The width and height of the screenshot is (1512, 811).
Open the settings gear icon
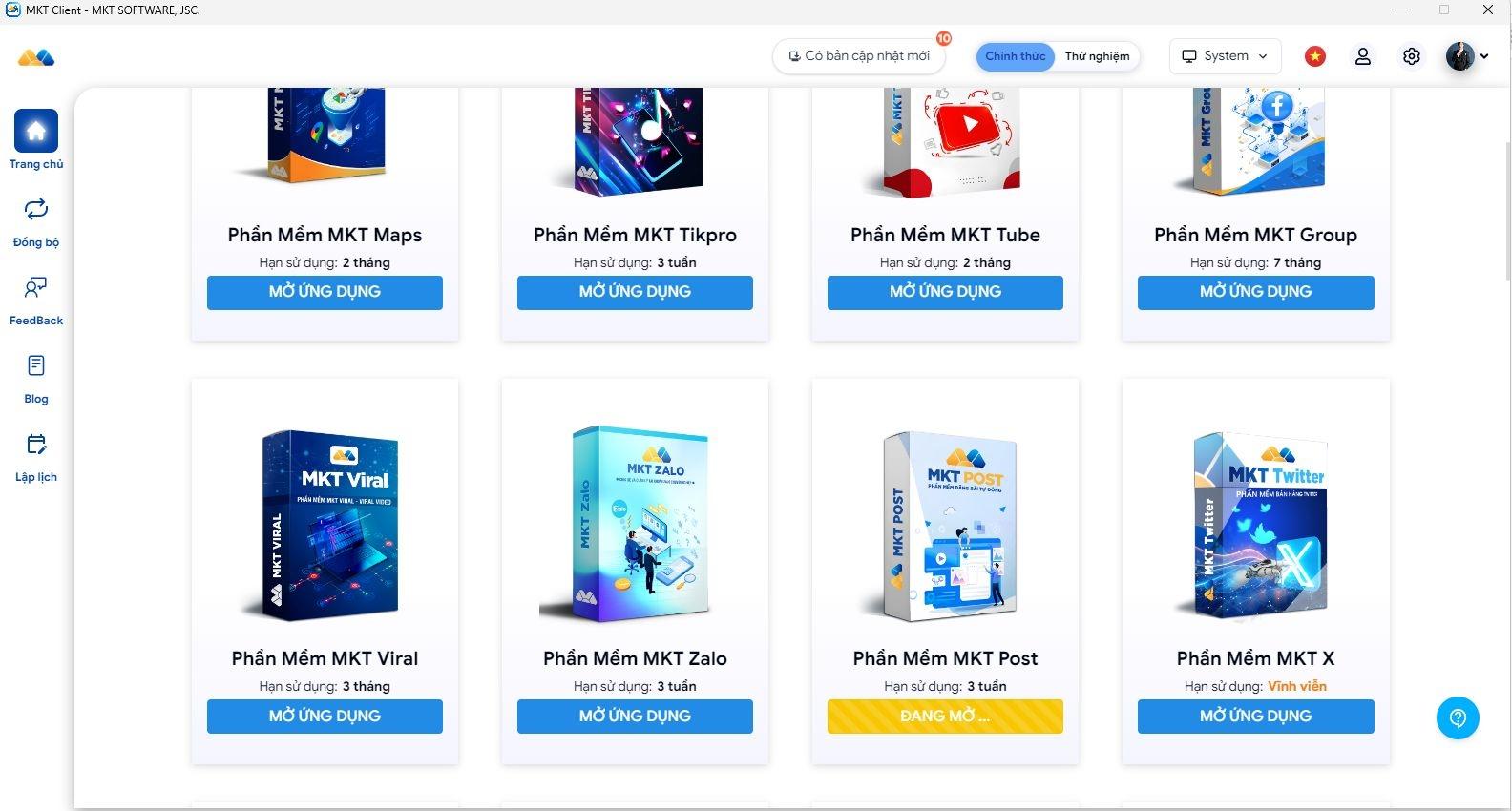point(1412,56)
